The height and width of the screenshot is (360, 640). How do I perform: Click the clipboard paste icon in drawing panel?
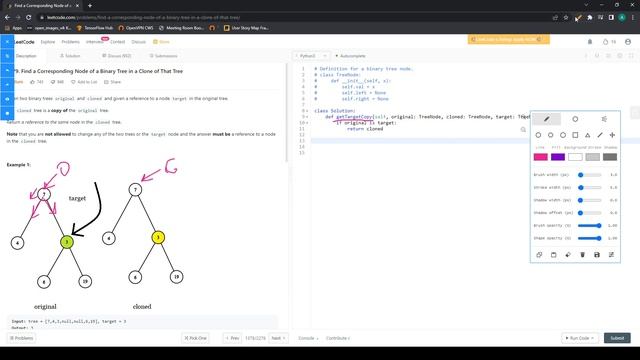[x=553, y=255]
